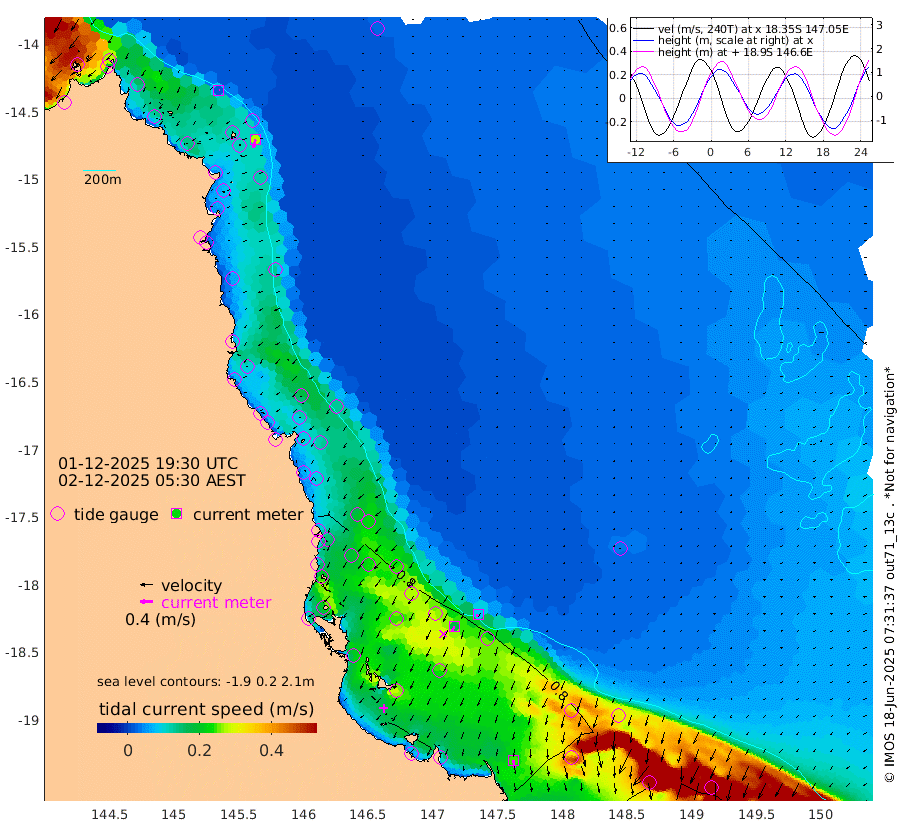Screen dimensions: 900x834
Task: Click the longitude axis label '147.5'
Action: tap(497, 814)
